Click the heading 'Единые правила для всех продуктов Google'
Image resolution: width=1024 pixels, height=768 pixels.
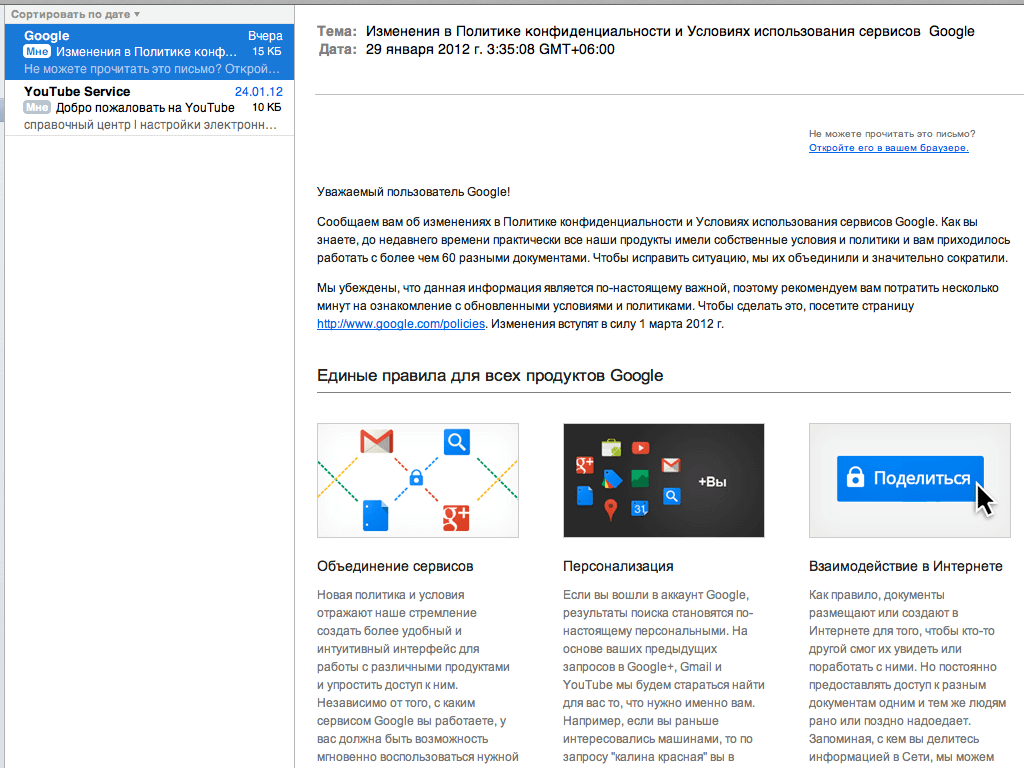(490, 376)
